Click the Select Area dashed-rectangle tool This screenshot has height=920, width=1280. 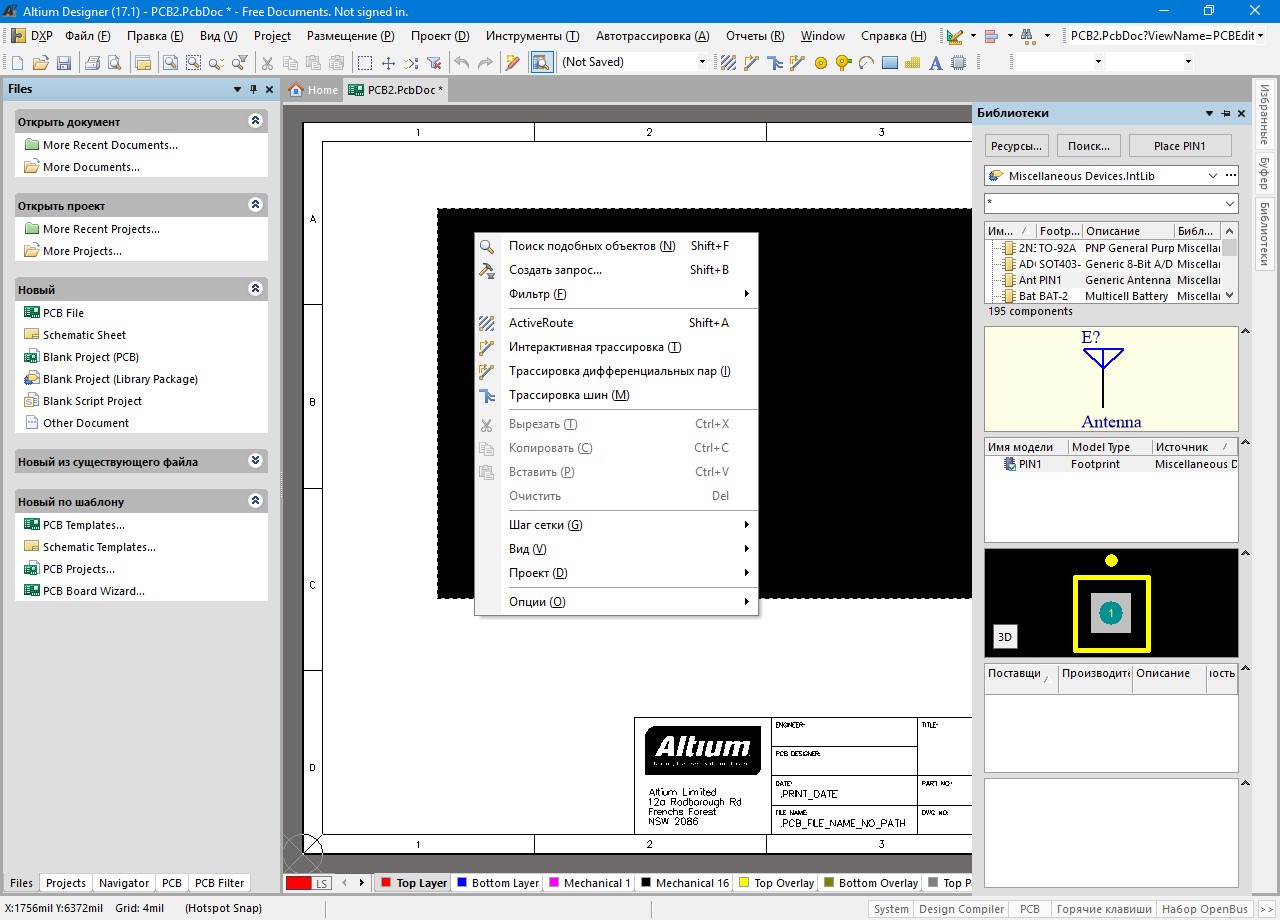tap(365, 63)
